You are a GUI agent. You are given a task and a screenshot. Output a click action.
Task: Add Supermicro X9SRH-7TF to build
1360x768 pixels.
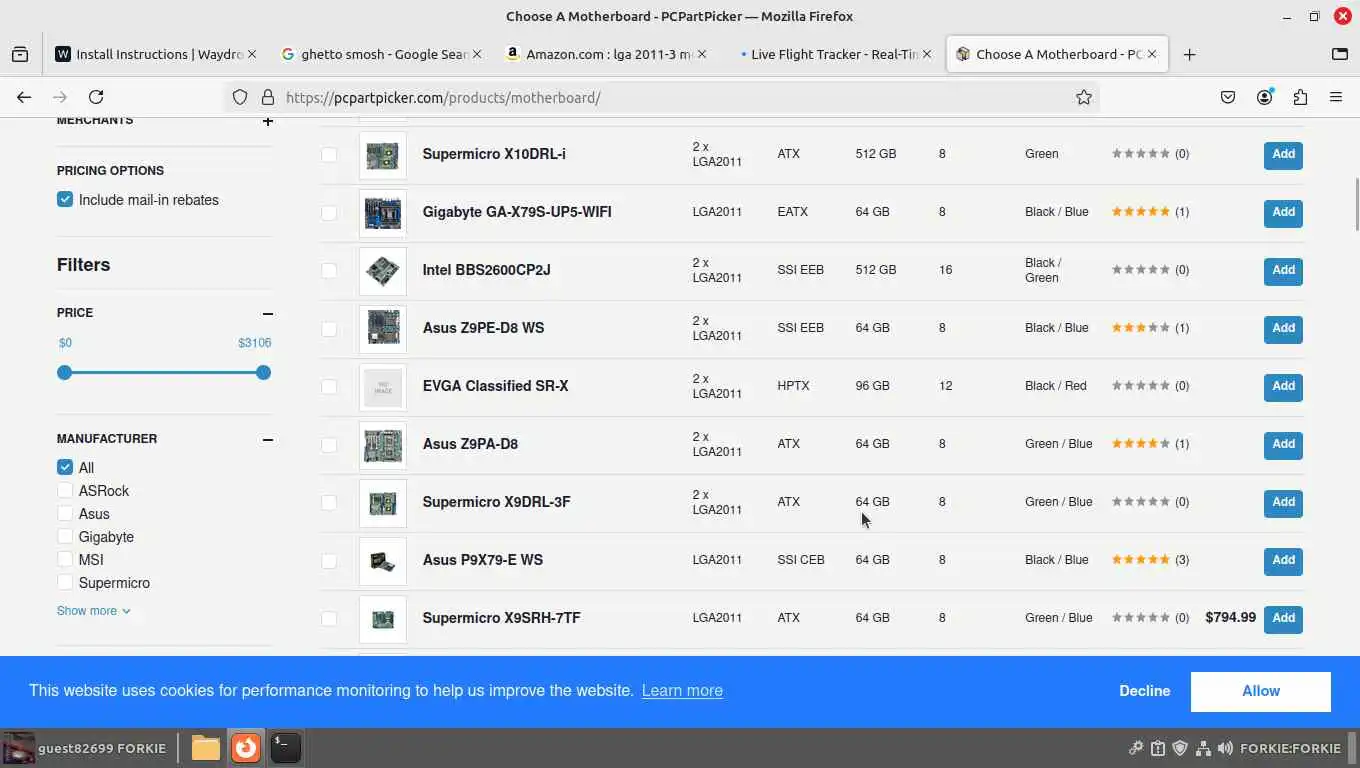[x=1283, y=619]
